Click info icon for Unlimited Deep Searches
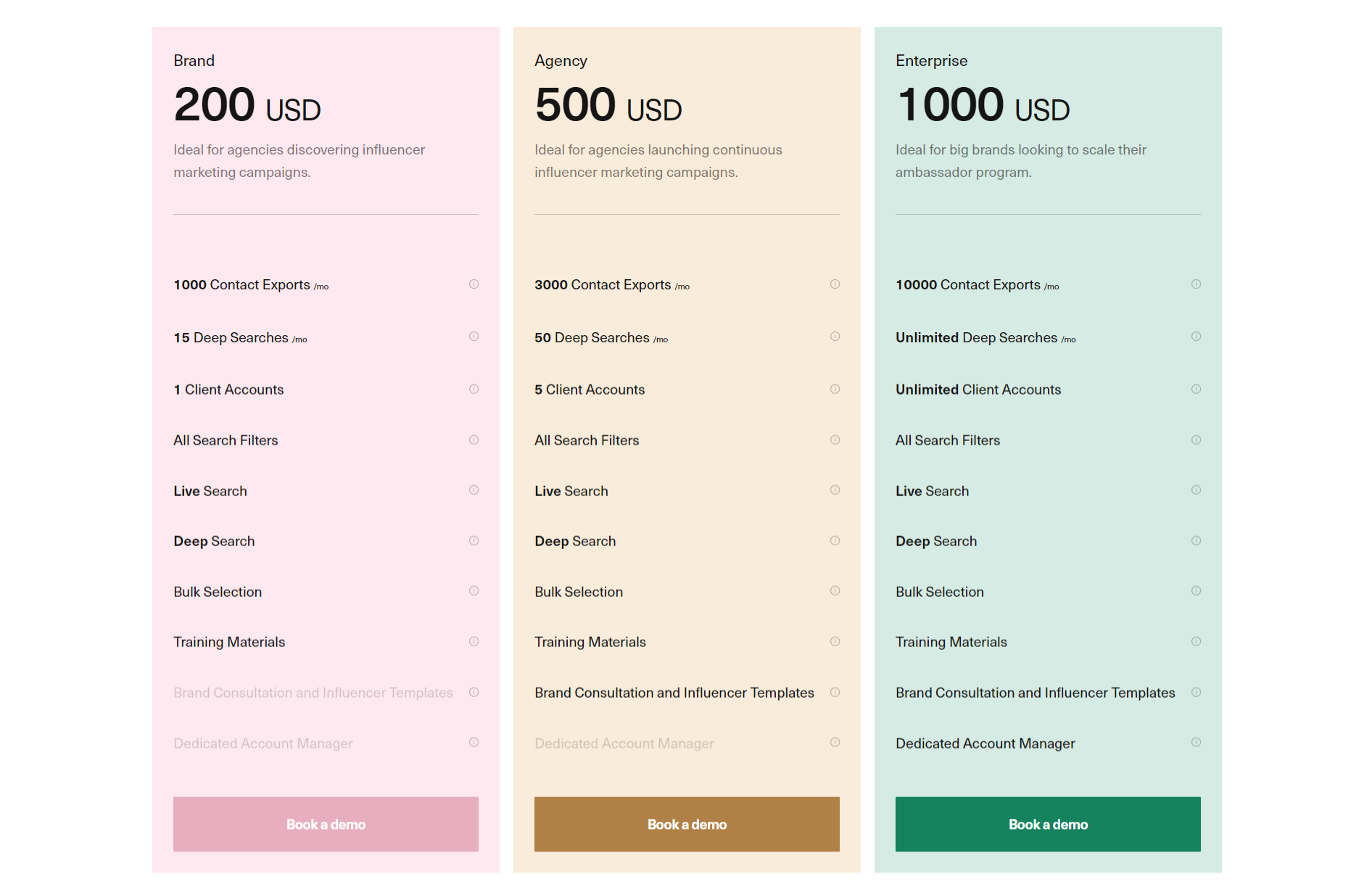 click(1196, 337)
